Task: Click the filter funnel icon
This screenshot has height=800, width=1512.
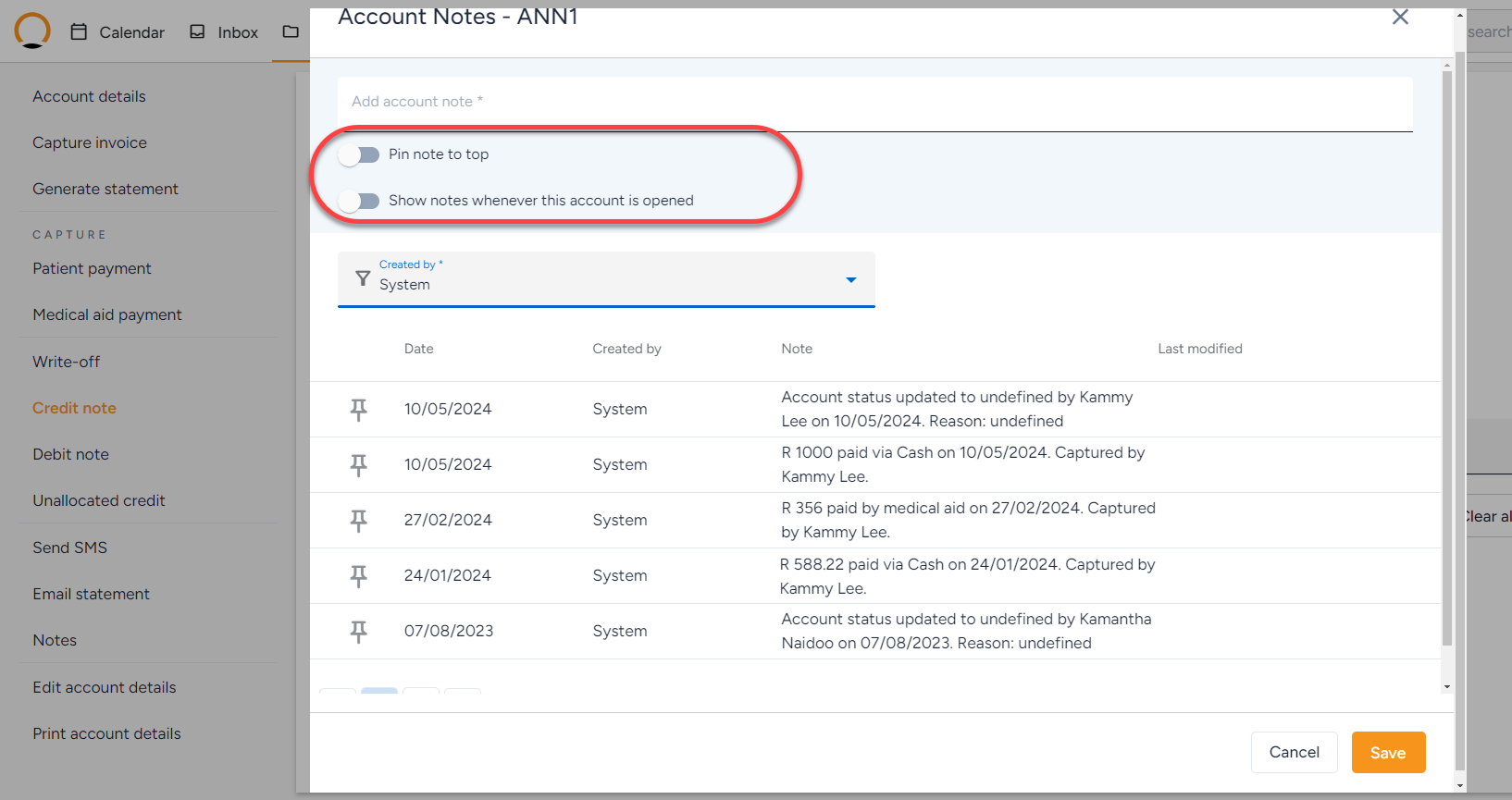Action: [x=363, y=278]
